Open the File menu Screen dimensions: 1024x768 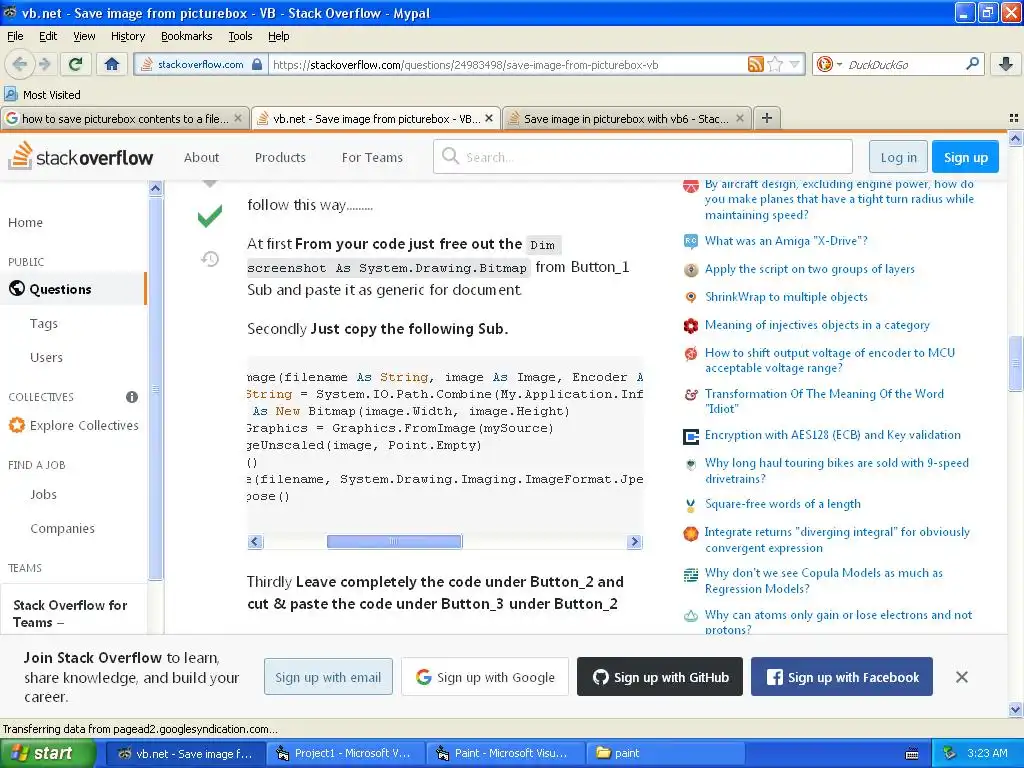coord(15,36)
